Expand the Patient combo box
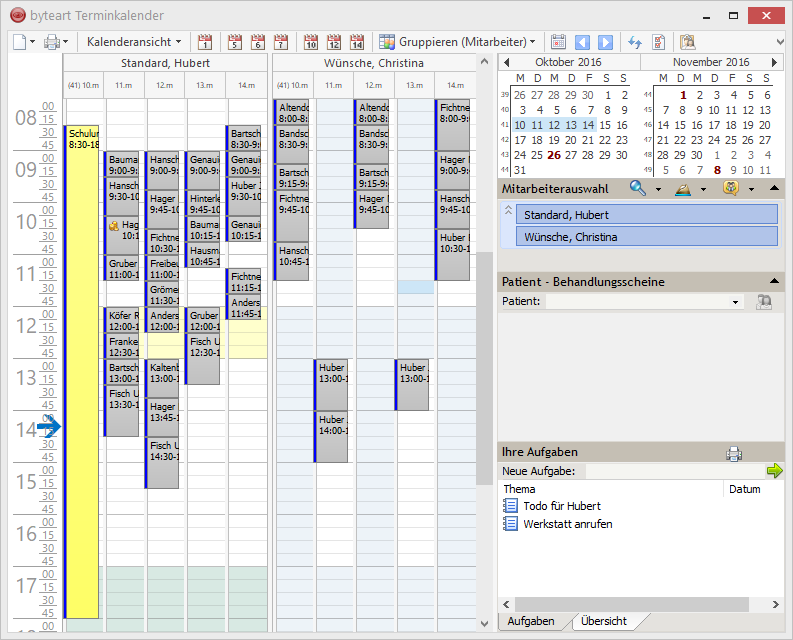The image size is (793, 640). coord(736,301)
